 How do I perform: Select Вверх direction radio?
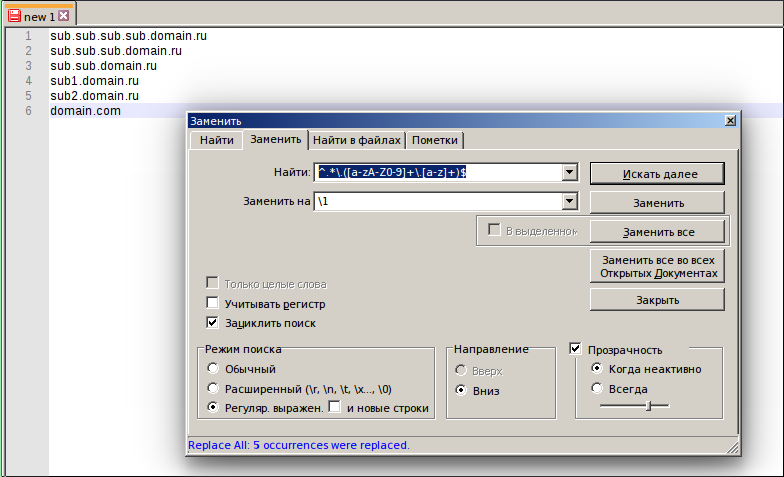pyautogui.click(x=461, y=370)
